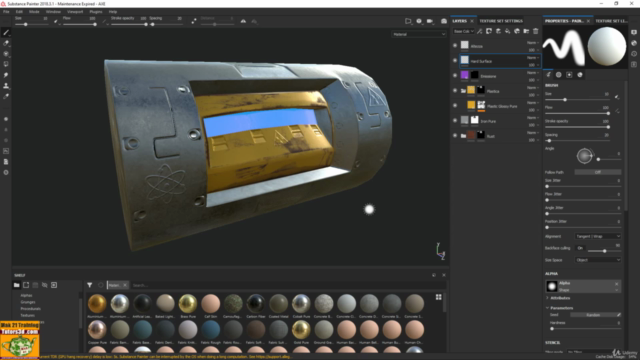Add a new folder in Layers toolbar
Screen dimensions: 640x360
tap(527, 31)
